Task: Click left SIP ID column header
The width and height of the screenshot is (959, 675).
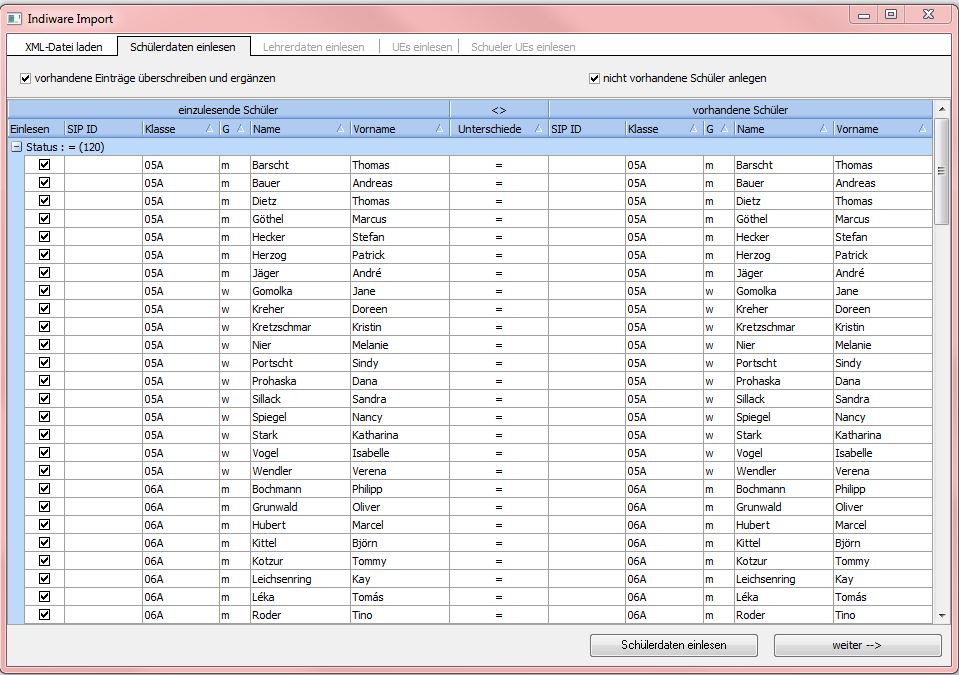Action: click(103, 129)
